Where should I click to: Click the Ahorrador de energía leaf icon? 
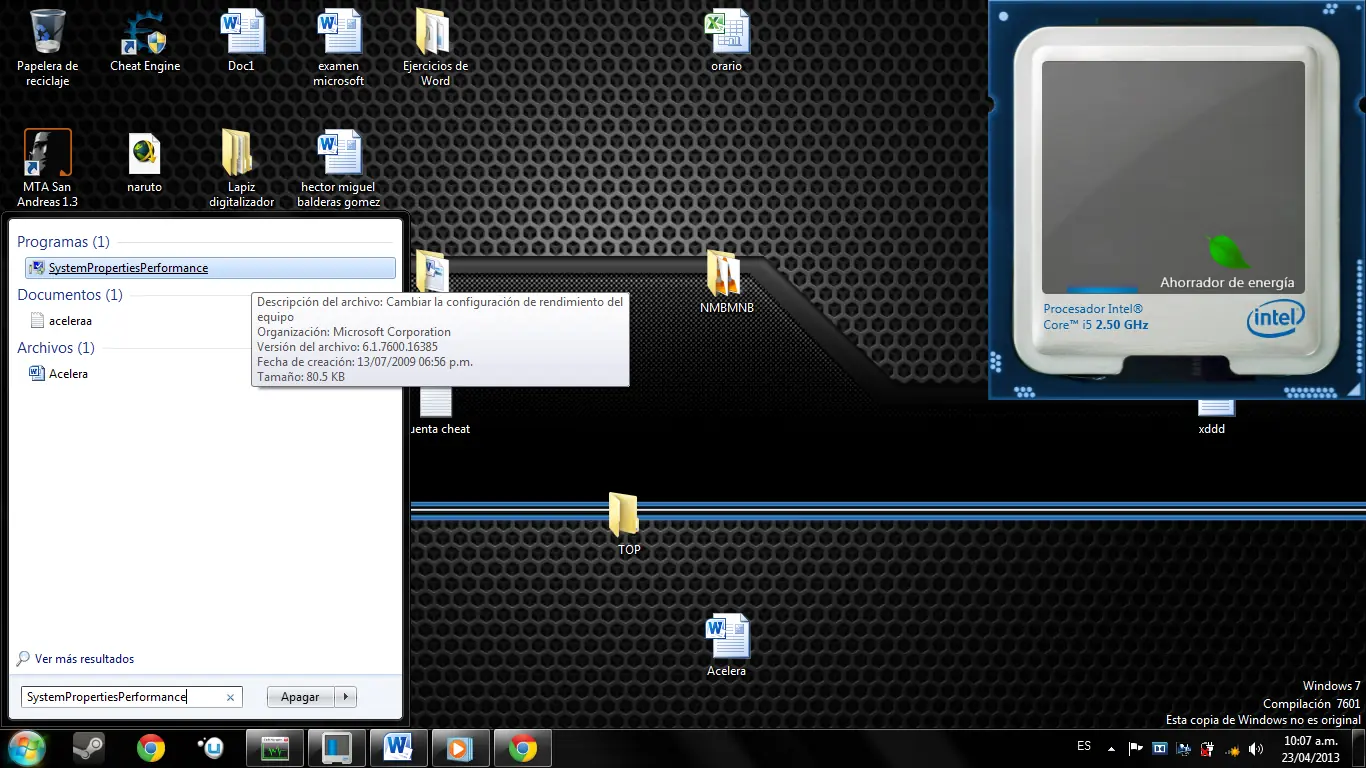tap(1228, 252)
